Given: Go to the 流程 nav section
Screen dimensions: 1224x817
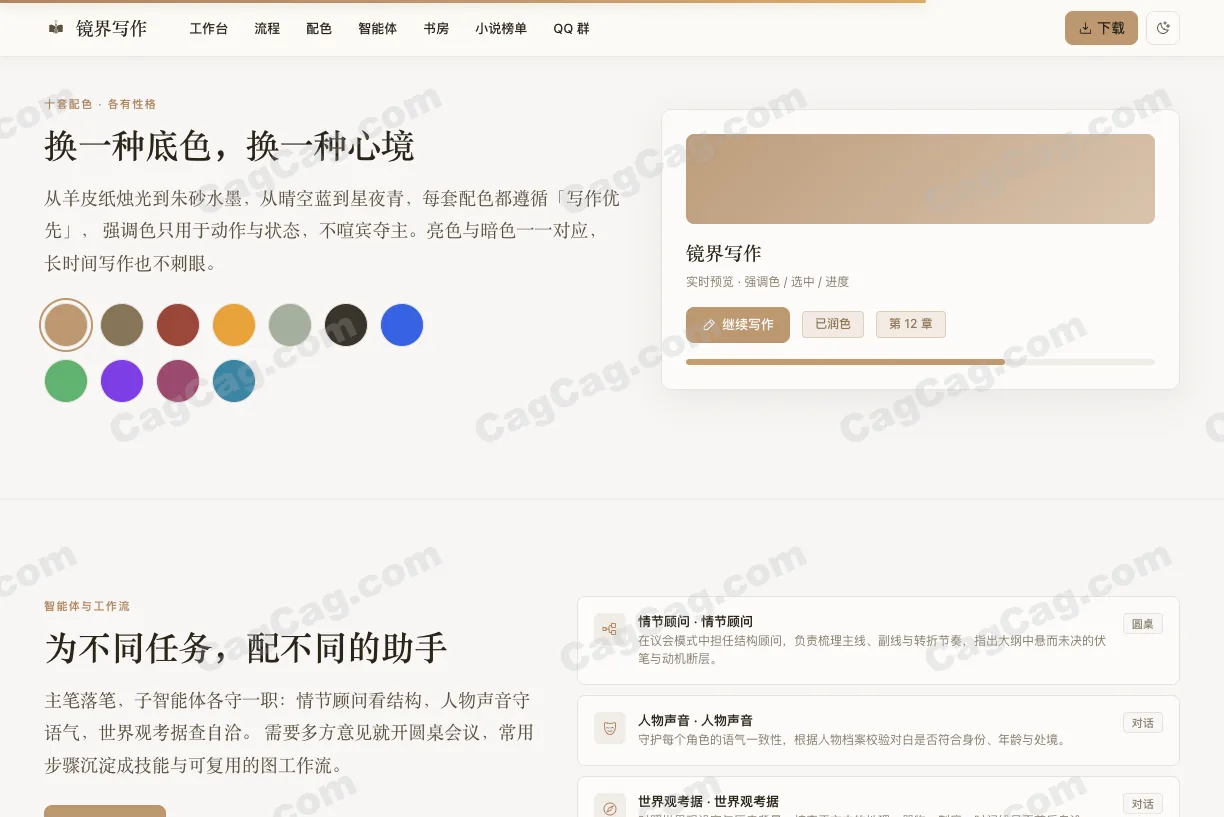Looking at the screenshot, I should pyautogui.click(x=267, y=29).
